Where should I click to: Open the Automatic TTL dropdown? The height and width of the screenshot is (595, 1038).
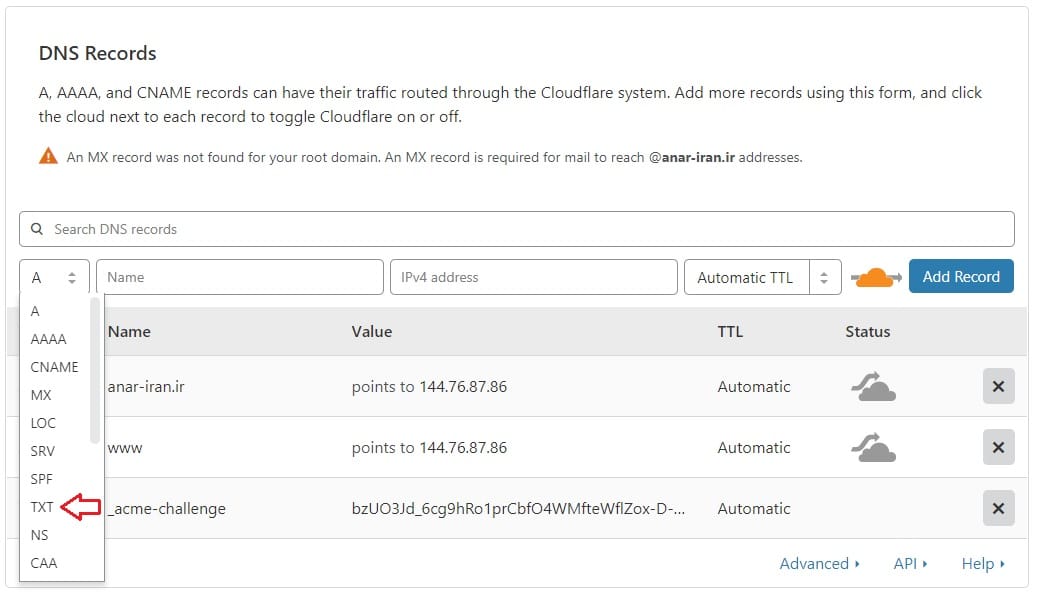pyautogui.click(x=761, y=278)
